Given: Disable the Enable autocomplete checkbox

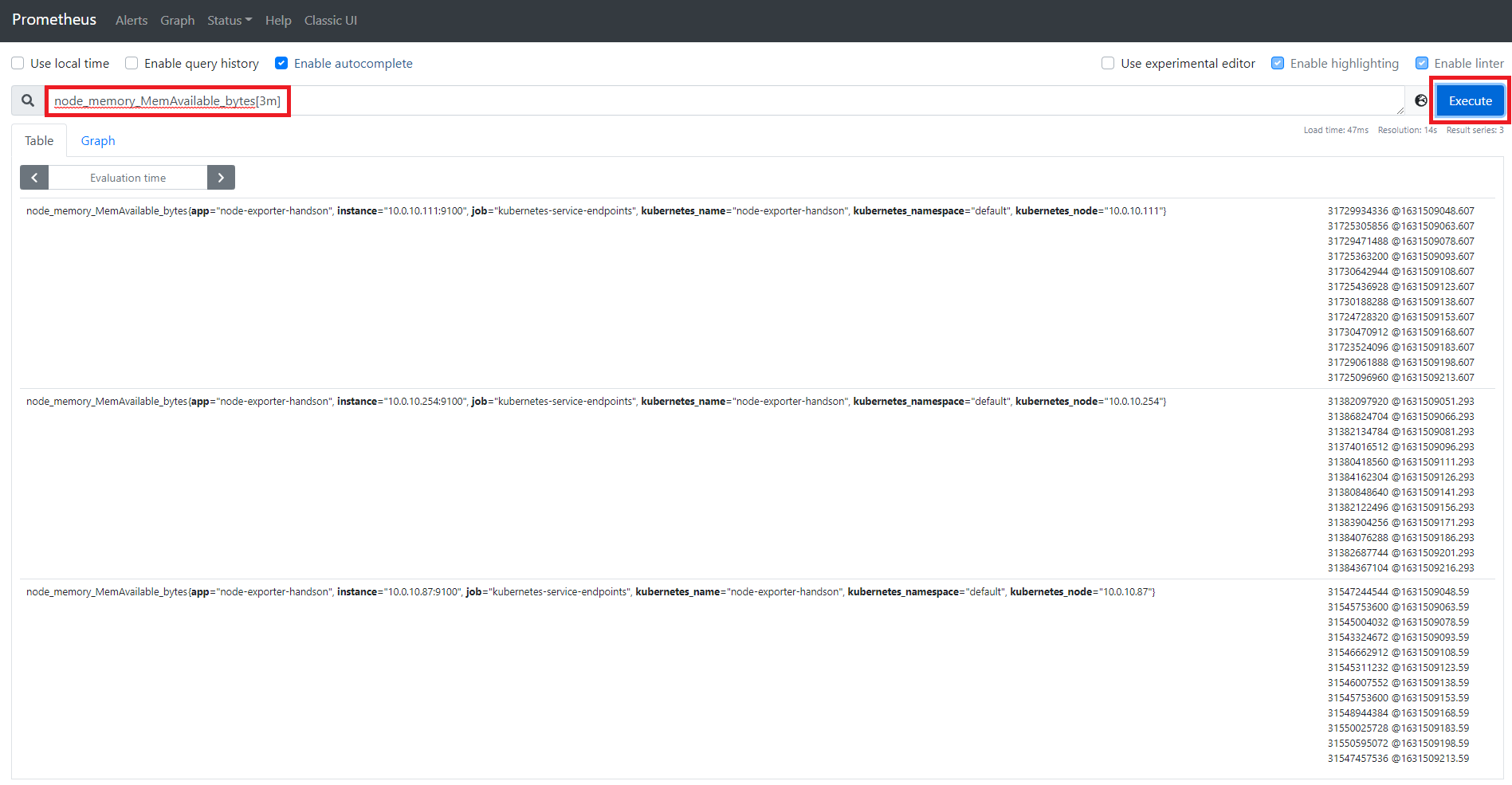Looking at the screenshot, I should [x=281, y=63].
